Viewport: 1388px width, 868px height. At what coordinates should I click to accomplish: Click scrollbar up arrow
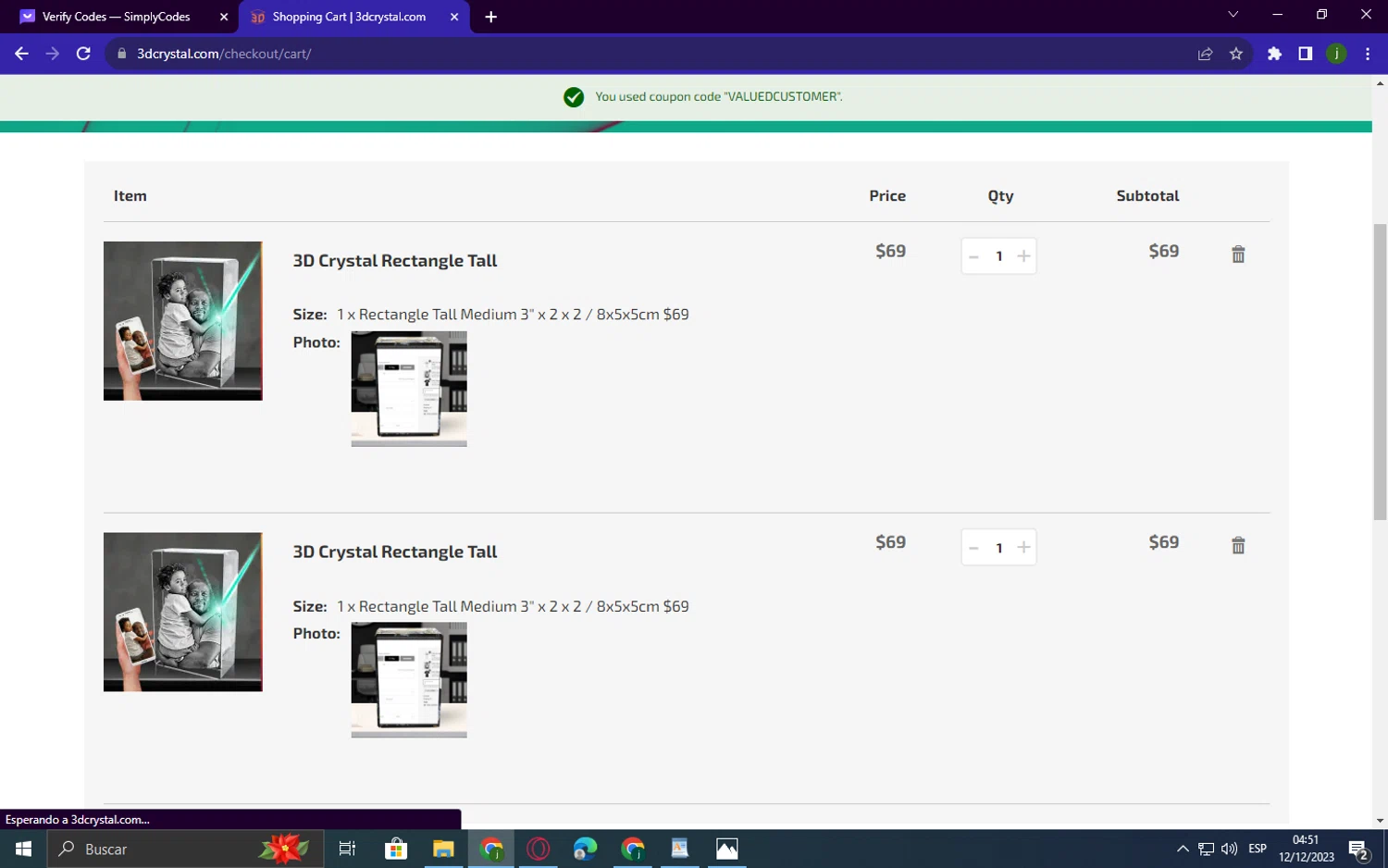(1380, 83)
